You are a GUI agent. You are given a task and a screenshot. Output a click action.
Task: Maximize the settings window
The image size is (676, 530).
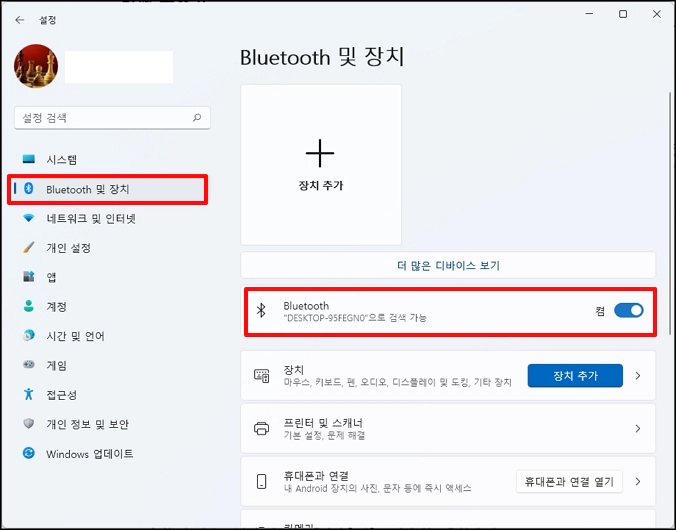(x=623, y=14)
